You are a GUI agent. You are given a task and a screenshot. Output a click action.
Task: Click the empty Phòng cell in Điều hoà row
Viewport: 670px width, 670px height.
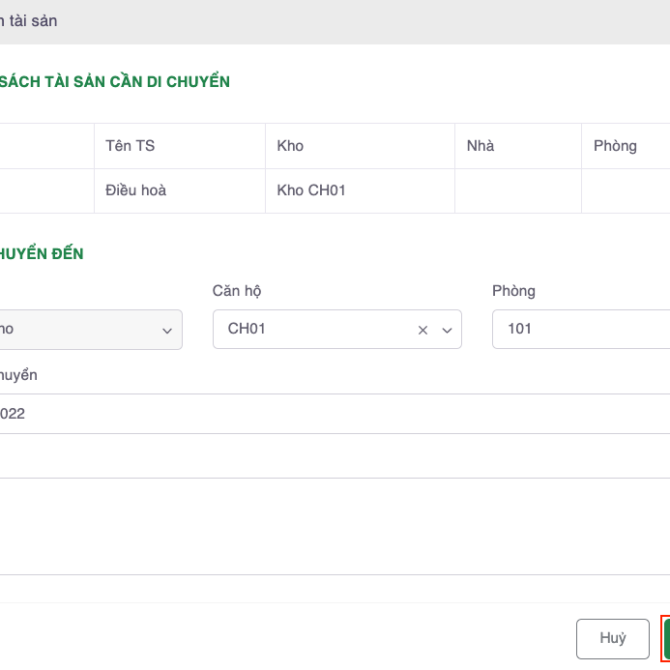[625, 190]
